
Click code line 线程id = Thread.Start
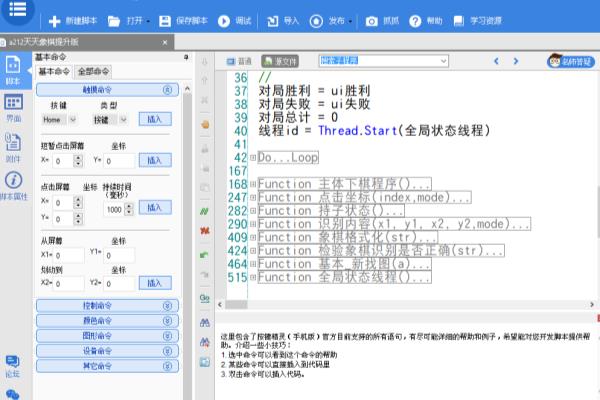coord(374,131)
